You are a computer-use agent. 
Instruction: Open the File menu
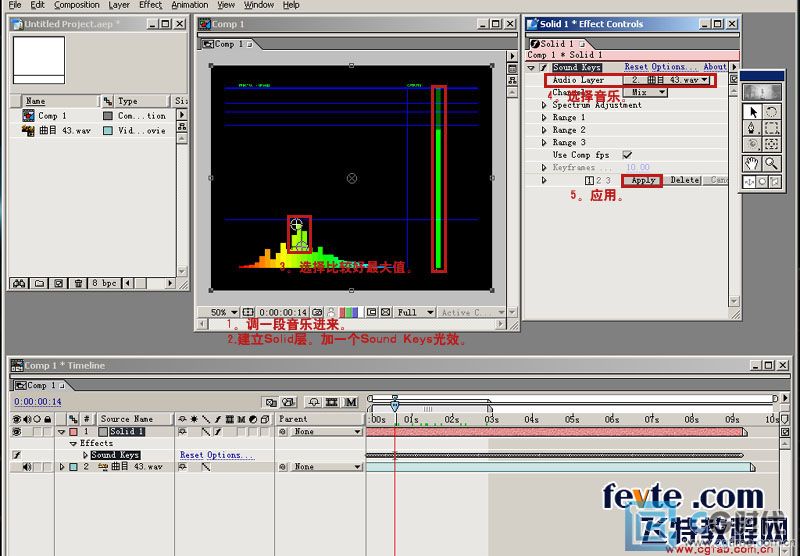coord(15,5)
